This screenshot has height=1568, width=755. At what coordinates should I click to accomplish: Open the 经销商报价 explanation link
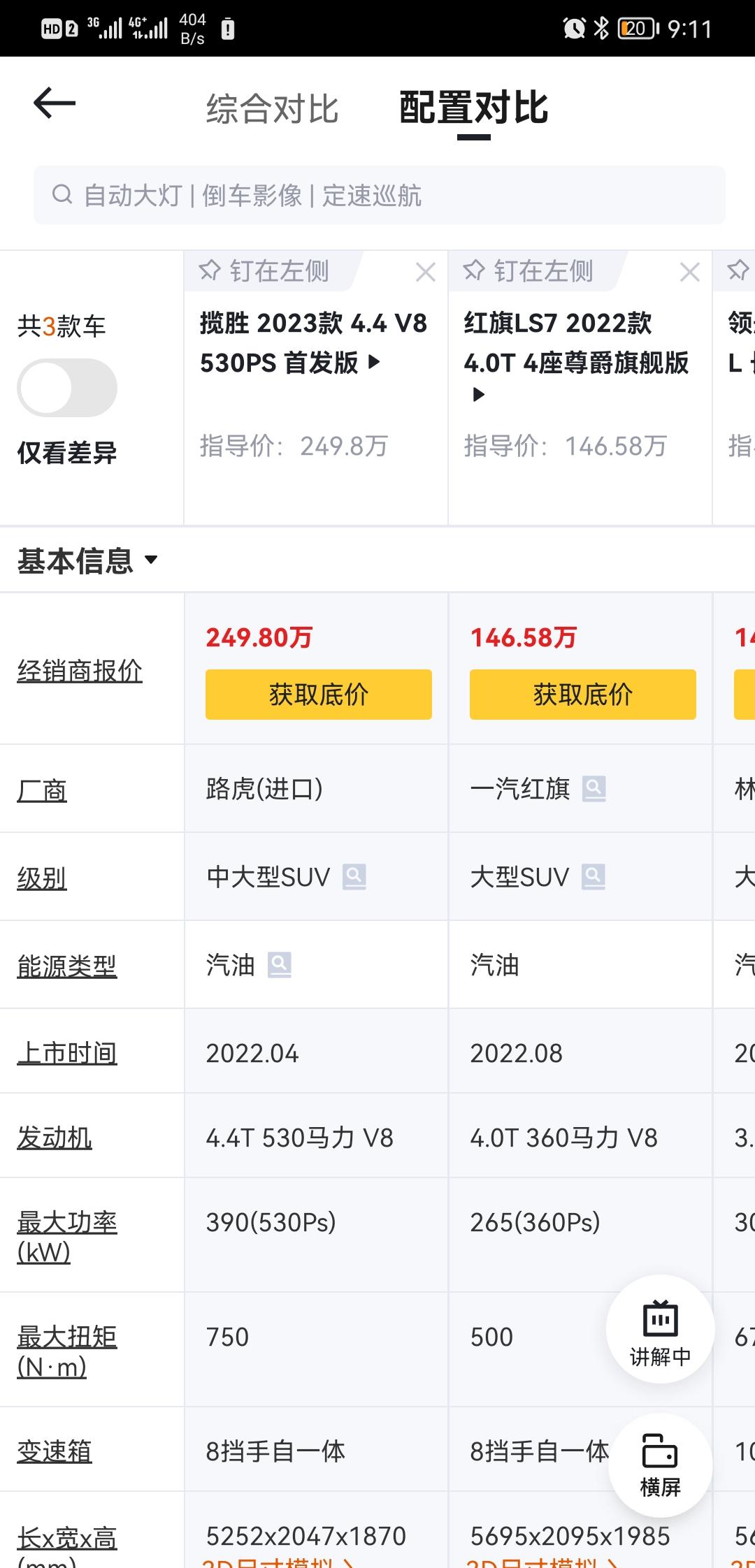(80, 671)
